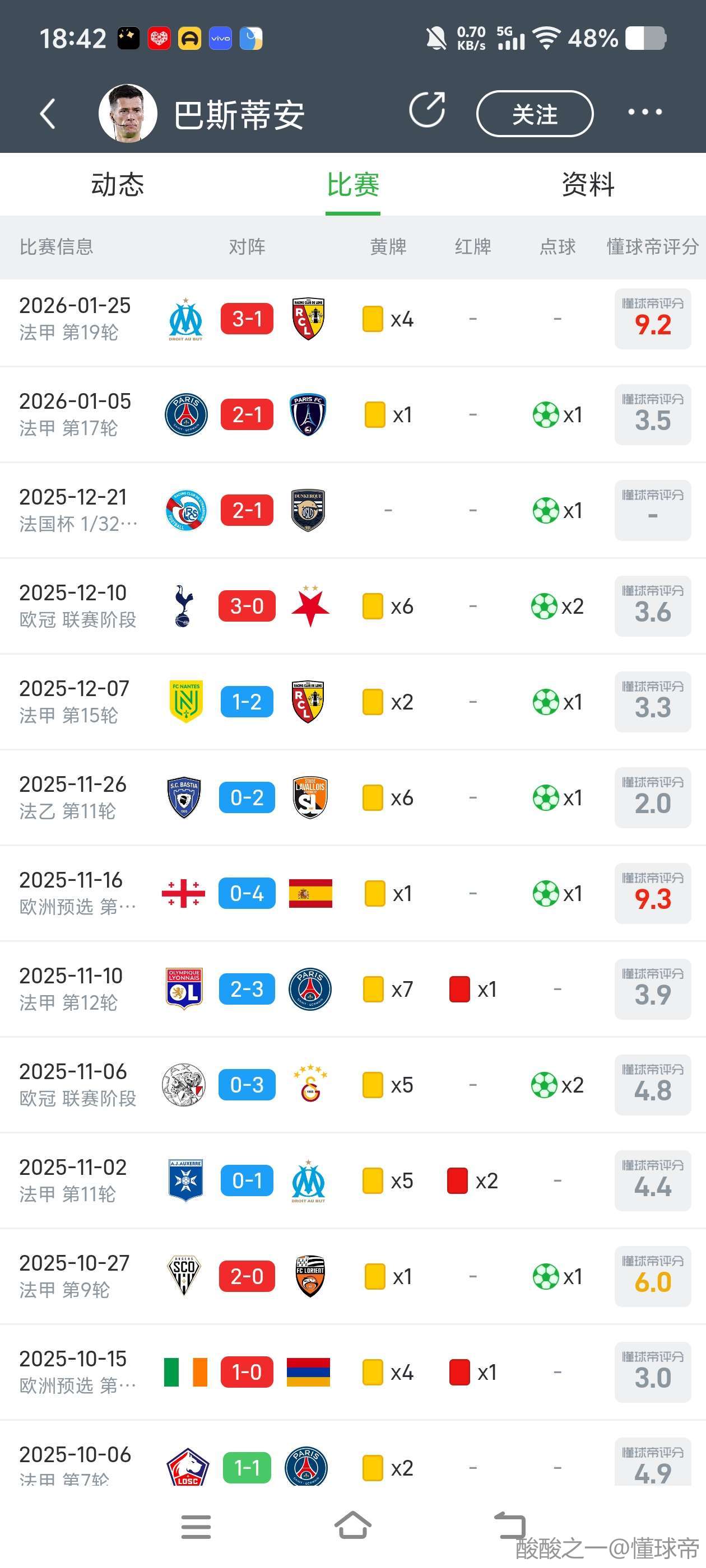Tap the 懂球帝评分 column header

pos(652,247)
